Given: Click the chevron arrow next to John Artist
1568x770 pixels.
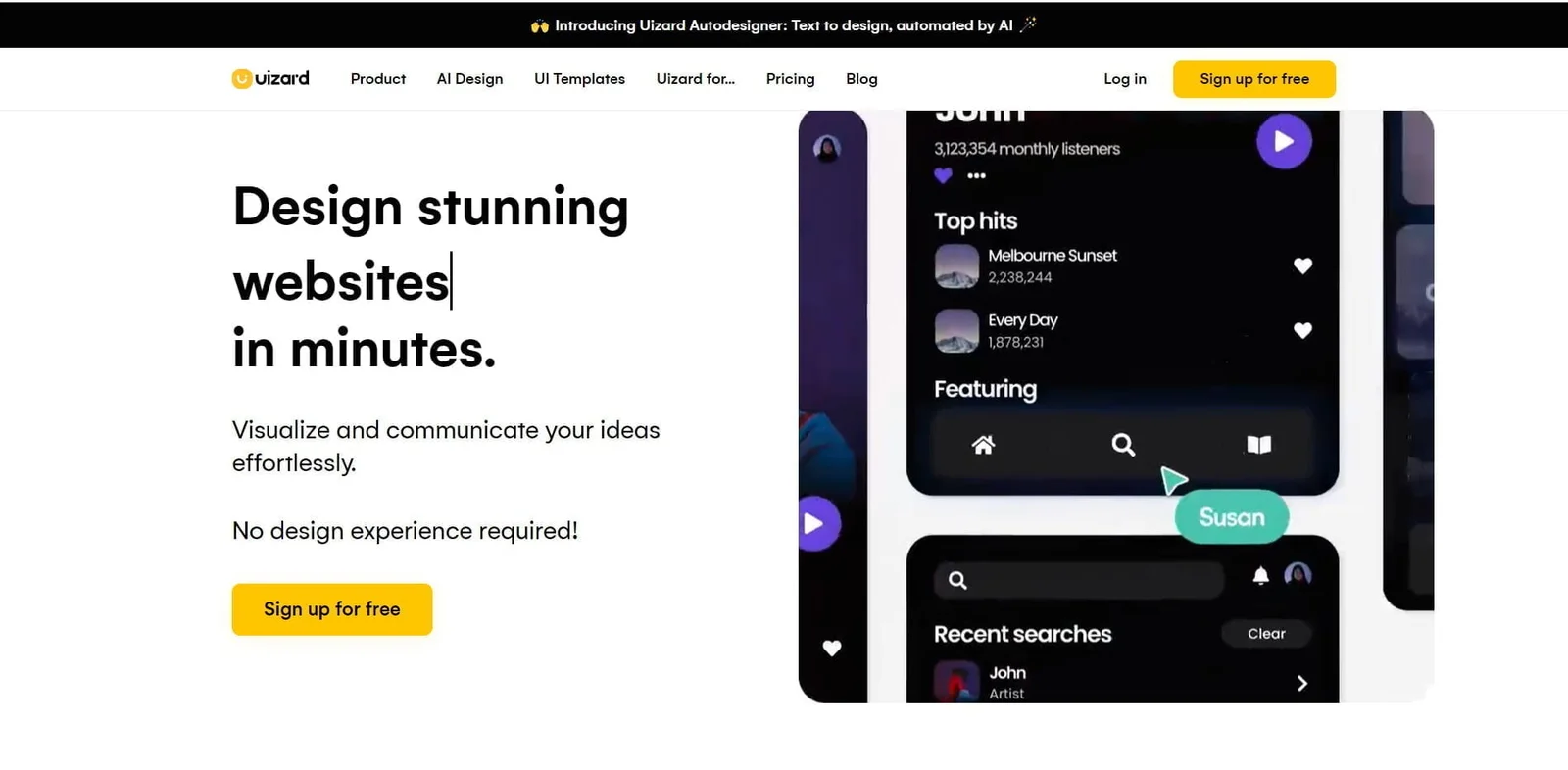Looking at the screenshot, I should (1301, 683).
